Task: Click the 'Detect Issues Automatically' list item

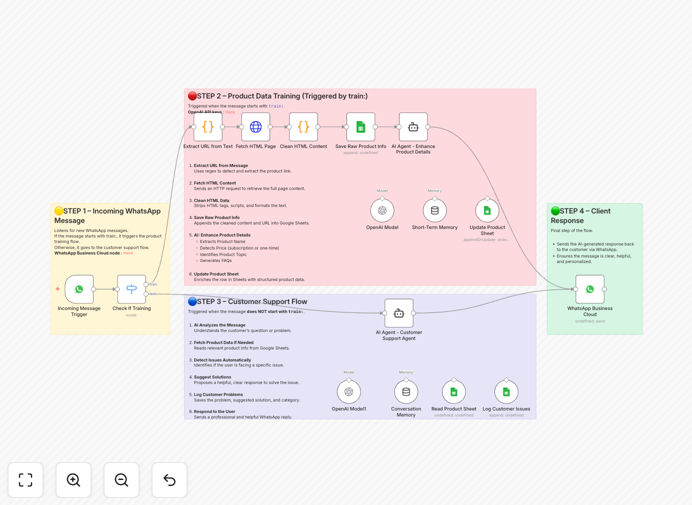Action: tap(222, 360)
